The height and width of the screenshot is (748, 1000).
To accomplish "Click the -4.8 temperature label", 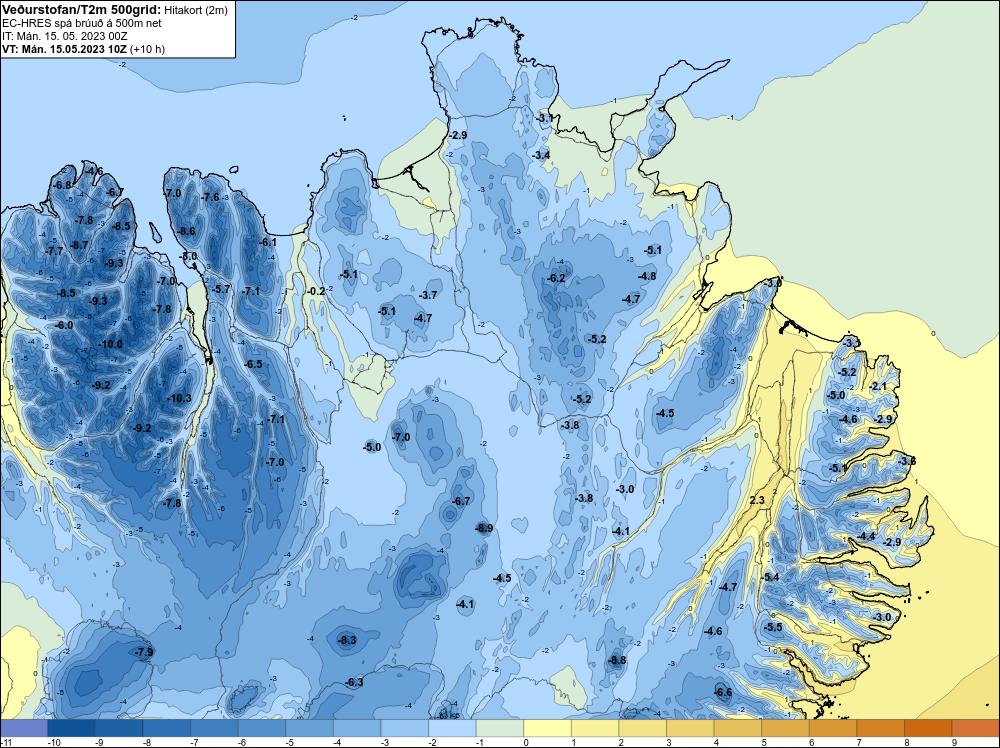I will coord(647,276).
